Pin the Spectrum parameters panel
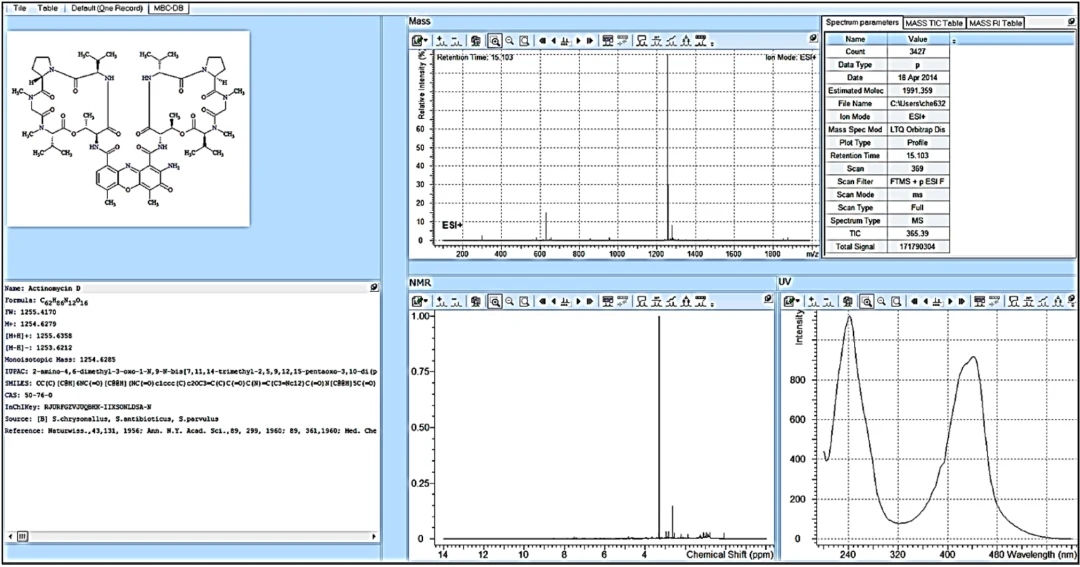Screen dimensions: 1080x567 point(1072,22)
